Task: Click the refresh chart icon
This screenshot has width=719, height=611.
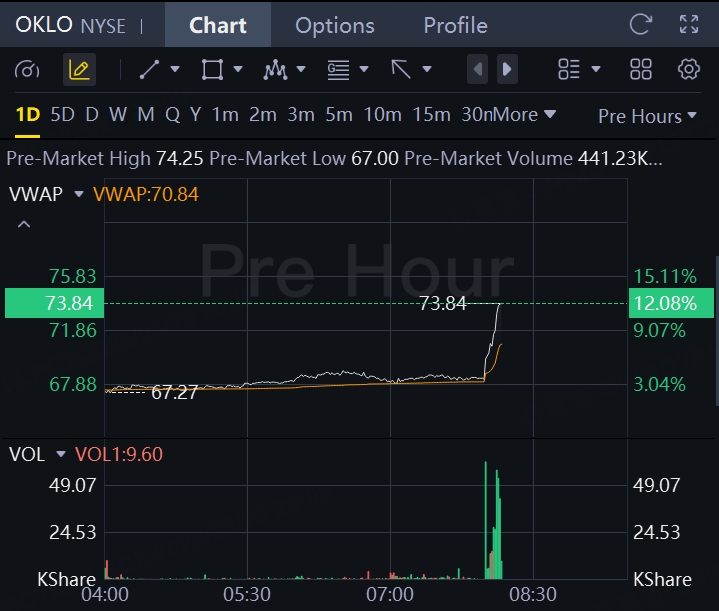Action: 640,24
